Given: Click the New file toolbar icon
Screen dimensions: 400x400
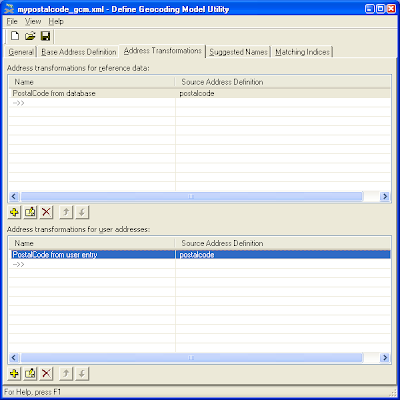Looking at the screenshot, I should (x=15, y=36).
